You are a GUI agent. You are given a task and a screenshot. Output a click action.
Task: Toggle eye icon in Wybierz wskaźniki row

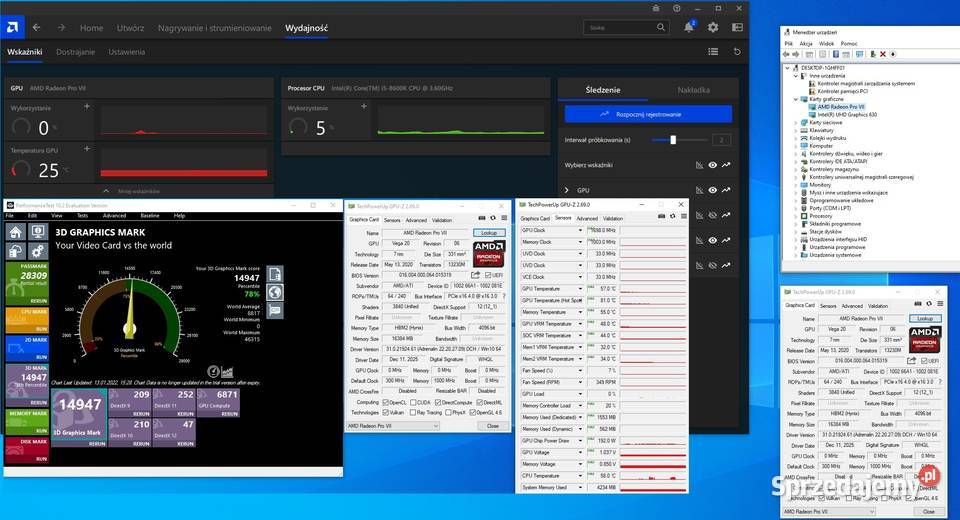tap(713, 165)
